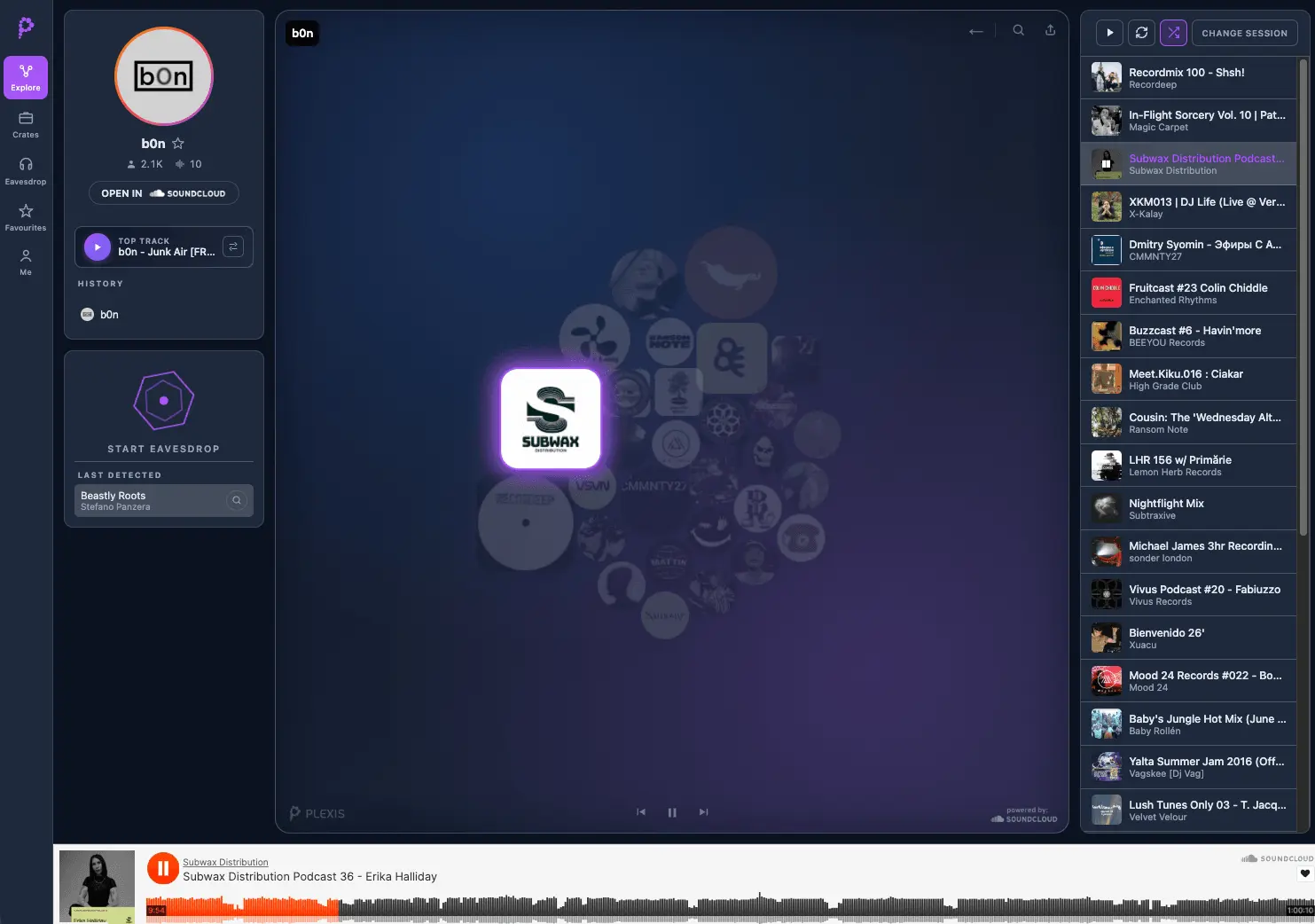1315x924 pixels.
Task: Play the top track Junk Air
Action: pyautogui.click(x=98, y=247)
